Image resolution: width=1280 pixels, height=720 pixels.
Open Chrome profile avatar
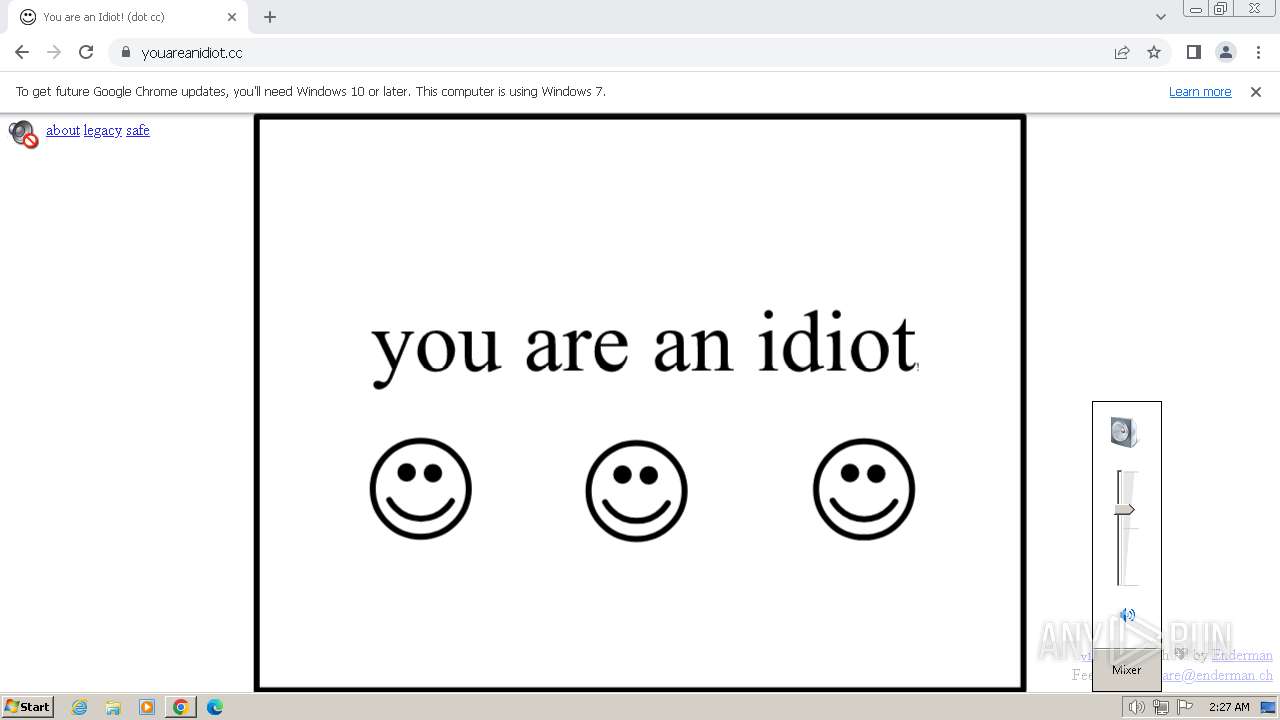(1226, 53)
